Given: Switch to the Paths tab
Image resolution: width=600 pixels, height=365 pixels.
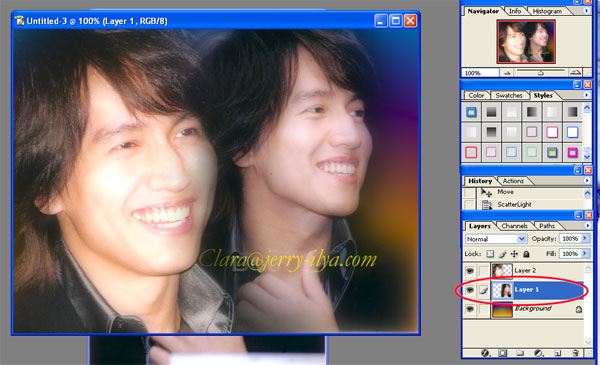Looking at the screenshot, I should click(547, 226).
